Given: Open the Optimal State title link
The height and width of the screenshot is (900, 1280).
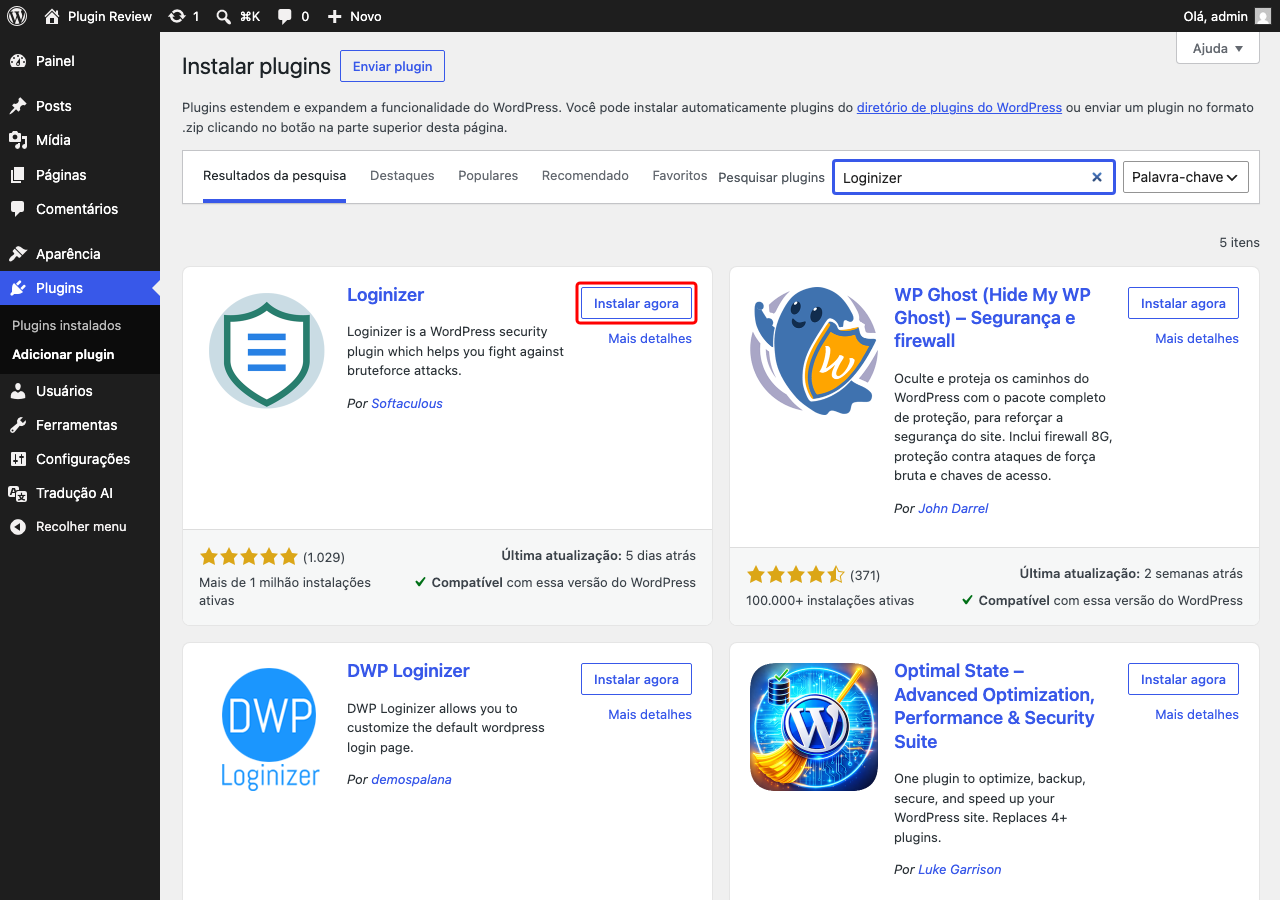Looking at the screenshot, I should 994,706.
